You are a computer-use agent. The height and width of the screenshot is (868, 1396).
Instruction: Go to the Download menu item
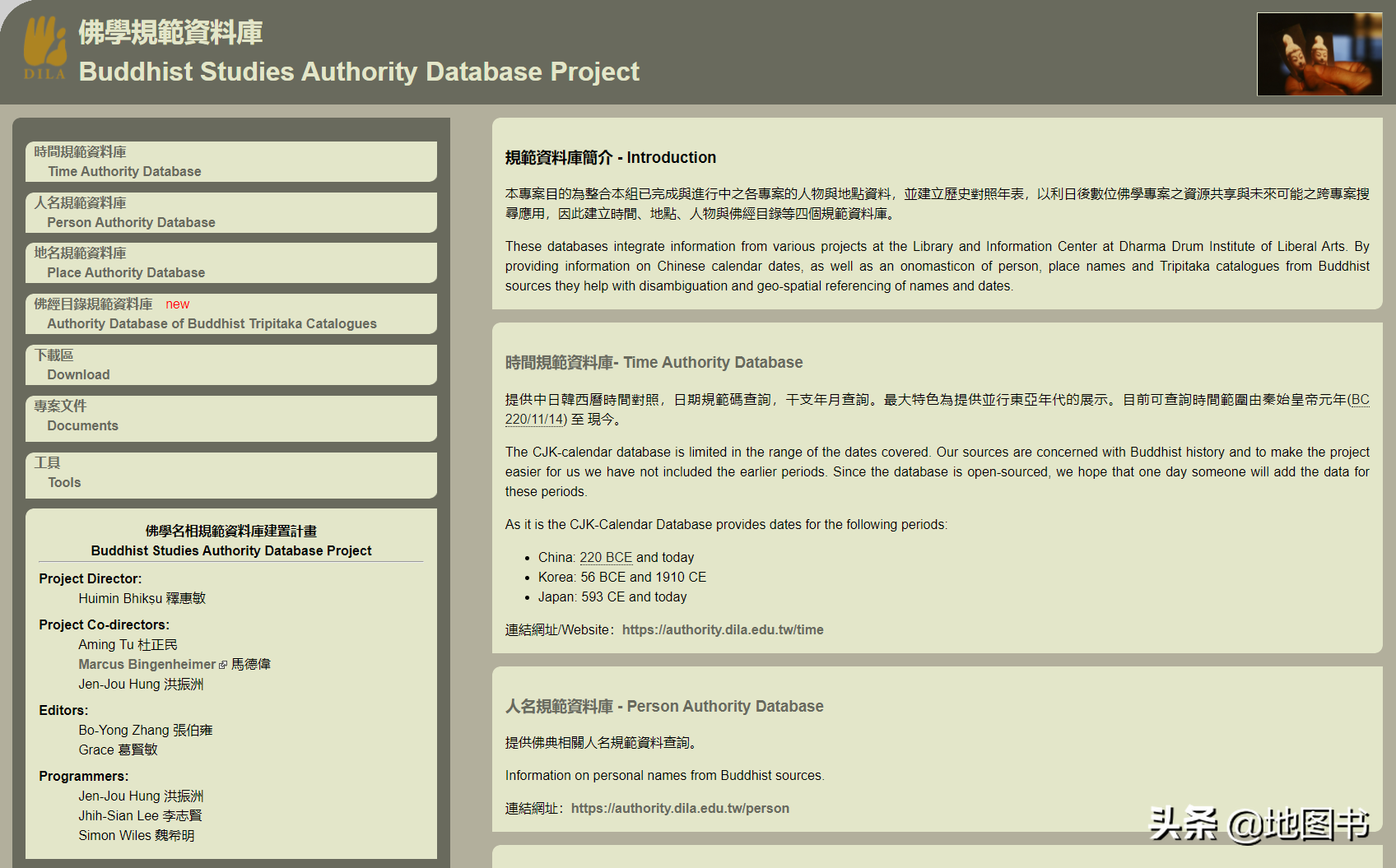pyautogui.click(x=231, y=364)
